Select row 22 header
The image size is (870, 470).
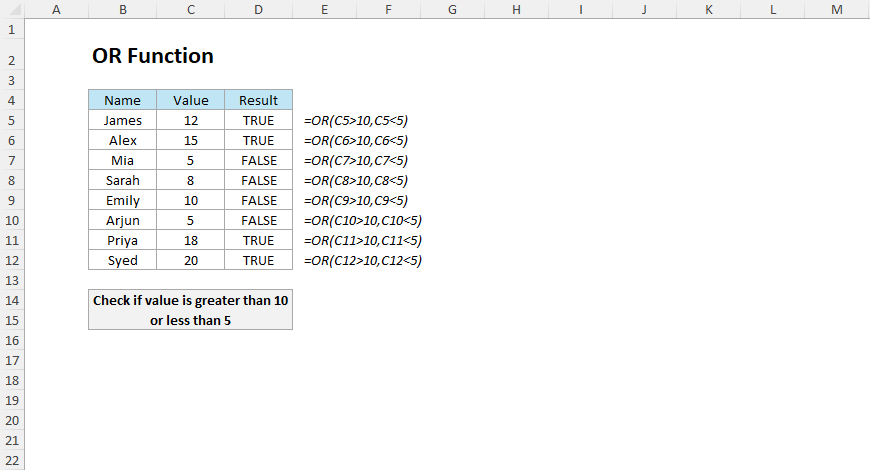click(12, 460)
